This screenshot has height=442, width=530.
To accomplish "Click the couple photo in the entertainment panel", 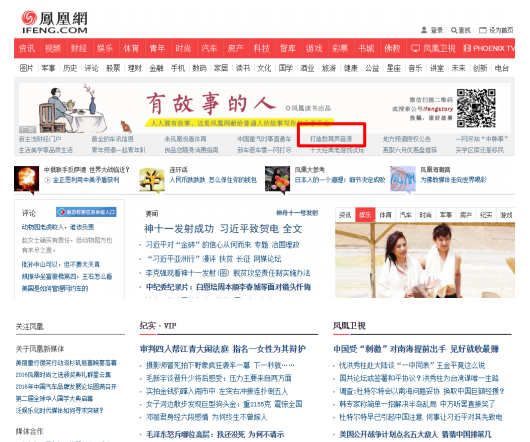I will pos(425,260).
